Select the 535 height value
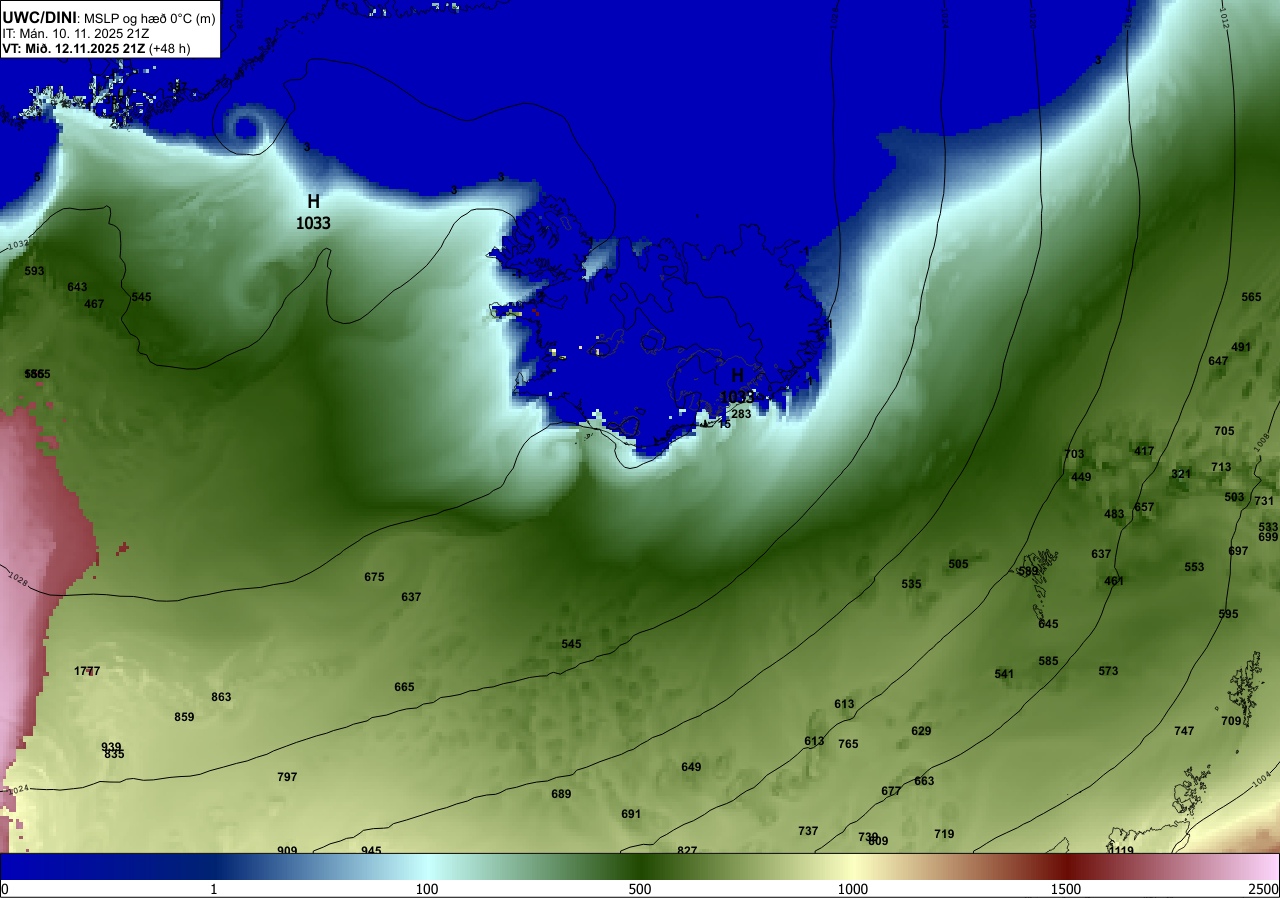 (x=911, y=584)
